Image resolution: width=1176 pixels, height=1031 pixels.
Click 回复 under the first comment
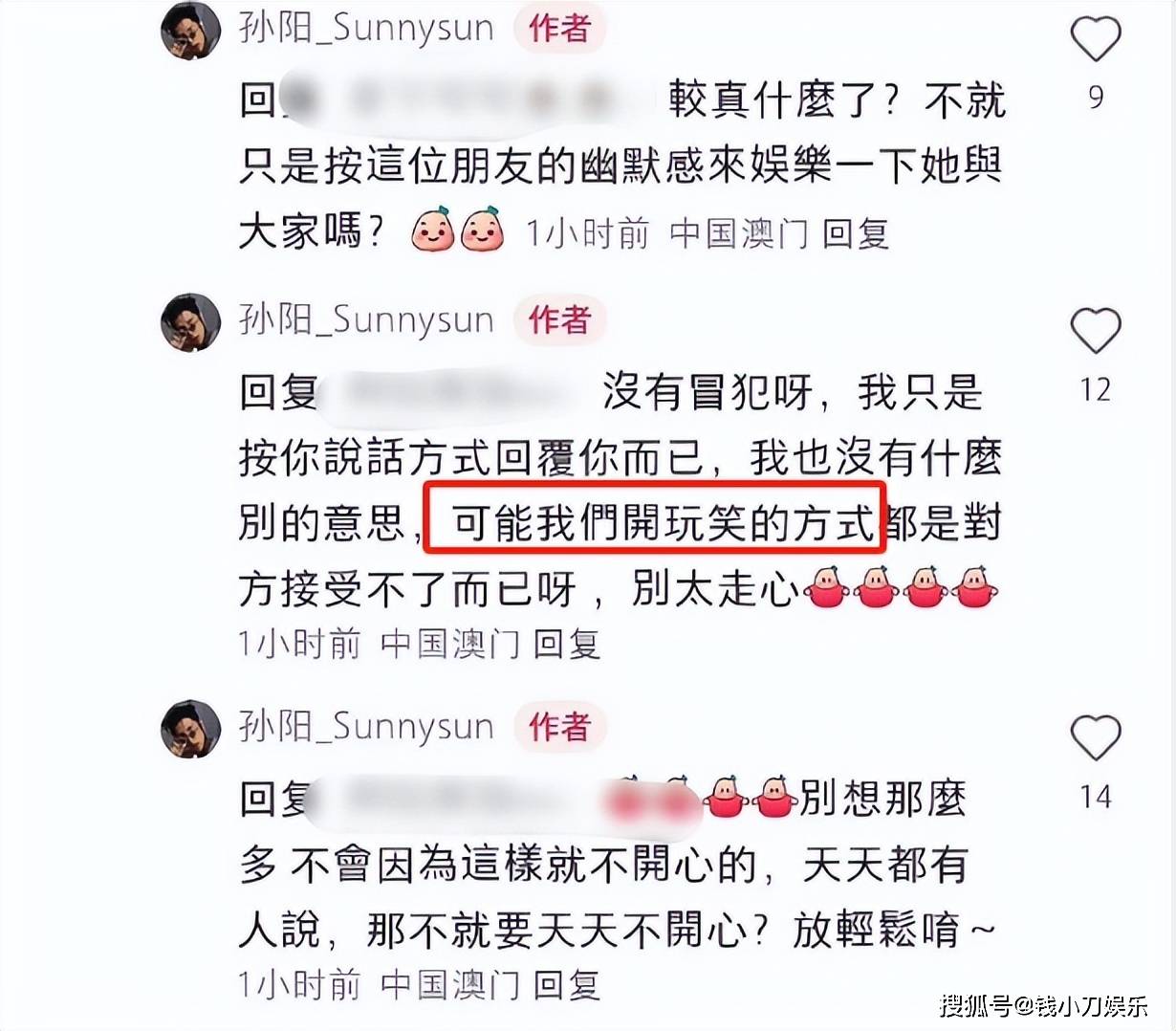point(856,233)
